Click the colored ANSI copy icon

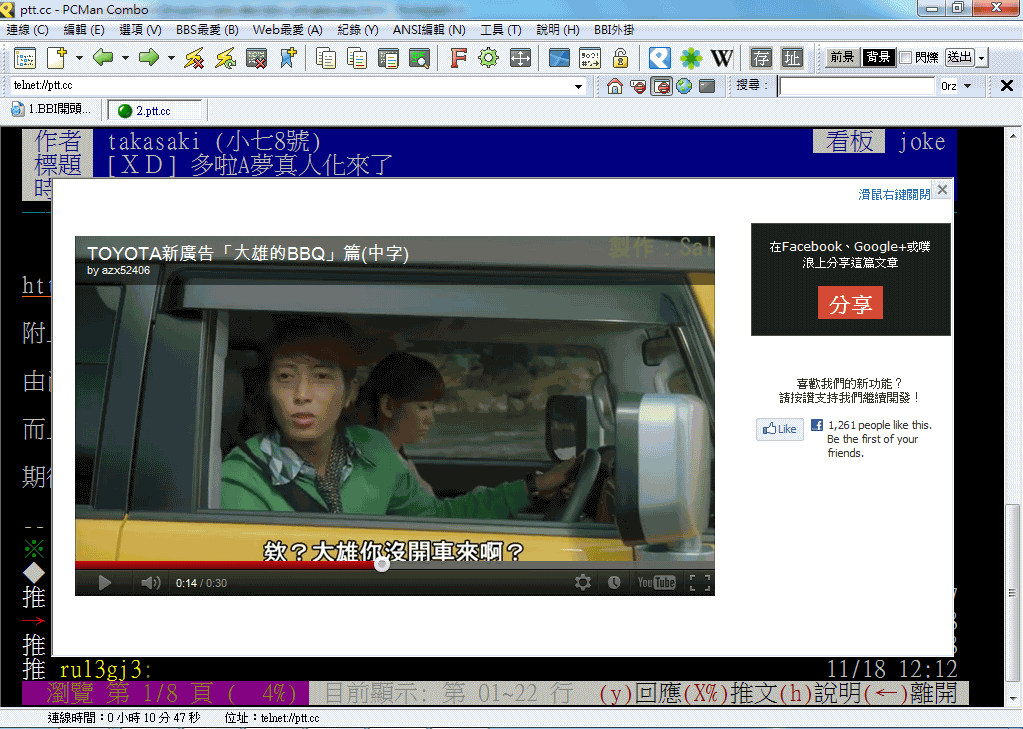(357, 58)
